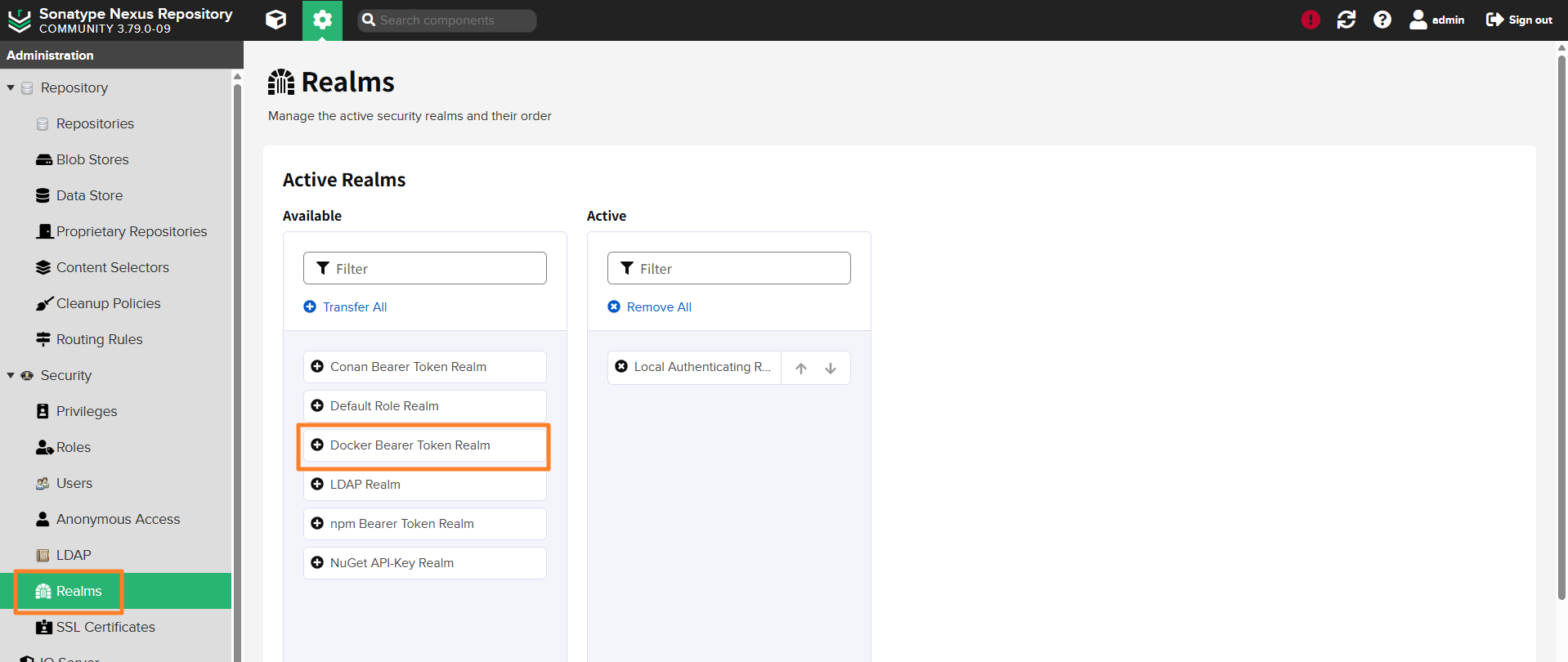Add npm Bearer Token Realm
Screen dimensions: 1568x662
click(x=425, y=524)
